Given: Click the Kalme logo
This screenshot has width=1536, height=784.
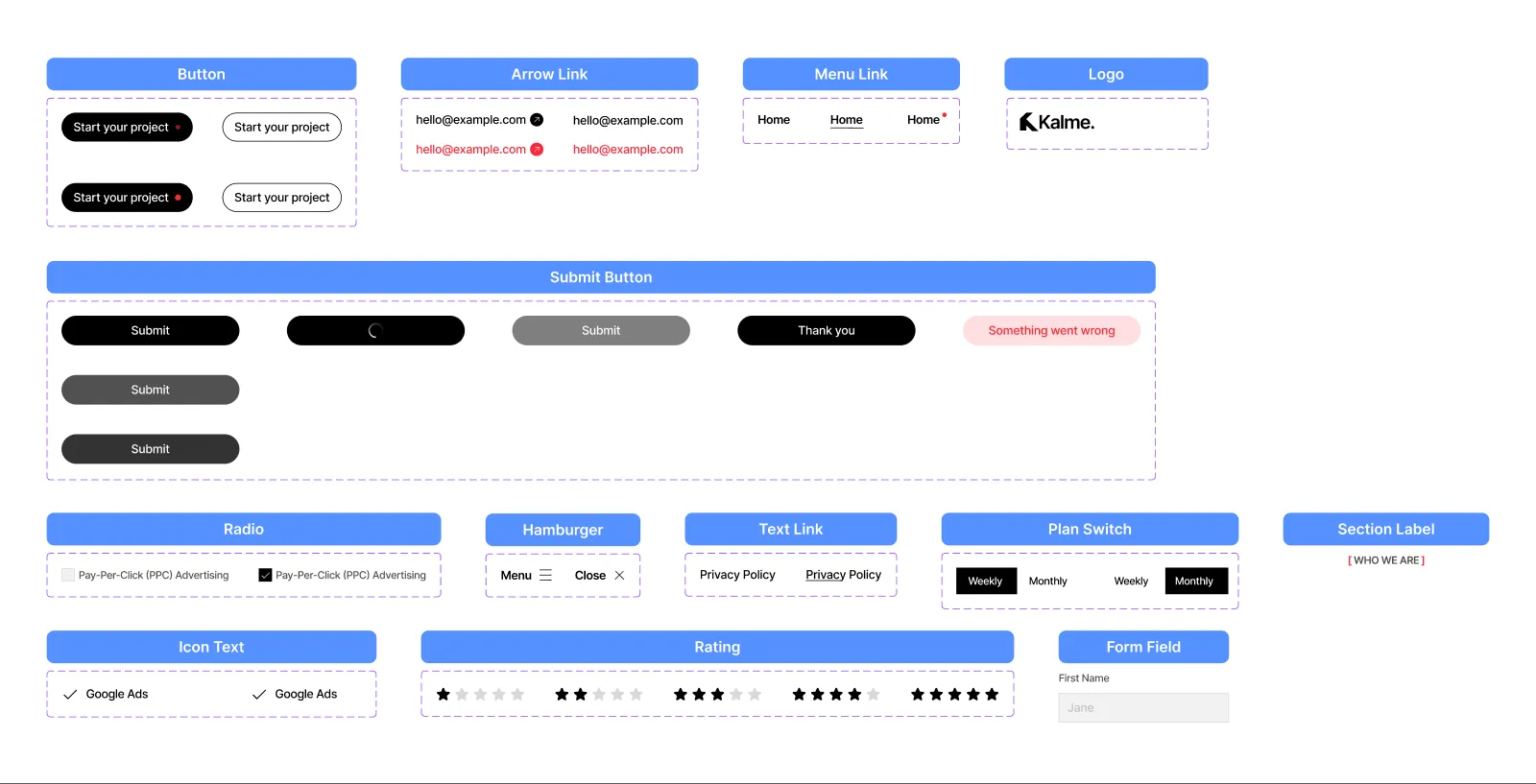Looking at the screenshot, I should [x=1056, y=122].
